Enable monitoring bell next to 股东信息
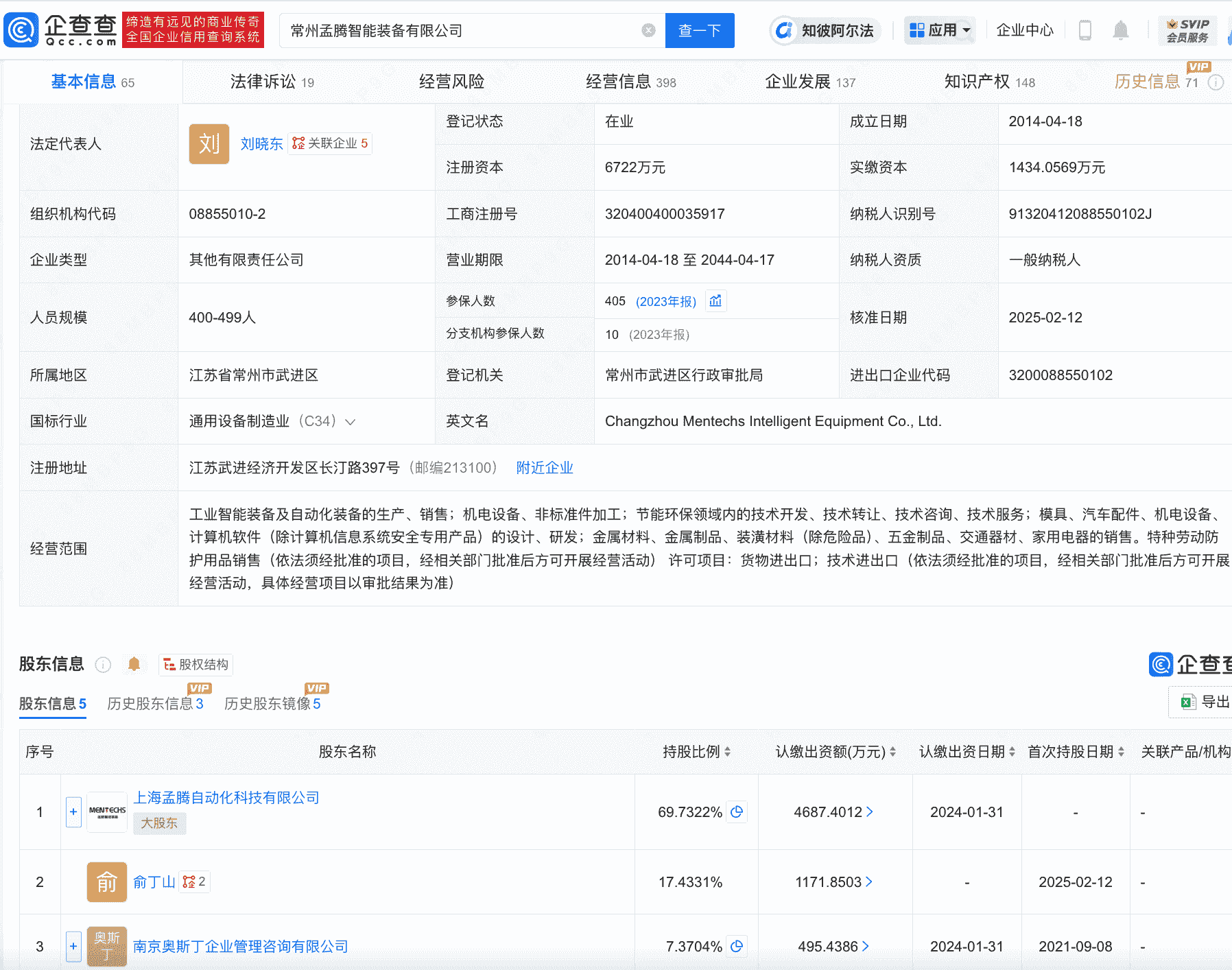The image size is (1232, 970). (x=134, y=664)
